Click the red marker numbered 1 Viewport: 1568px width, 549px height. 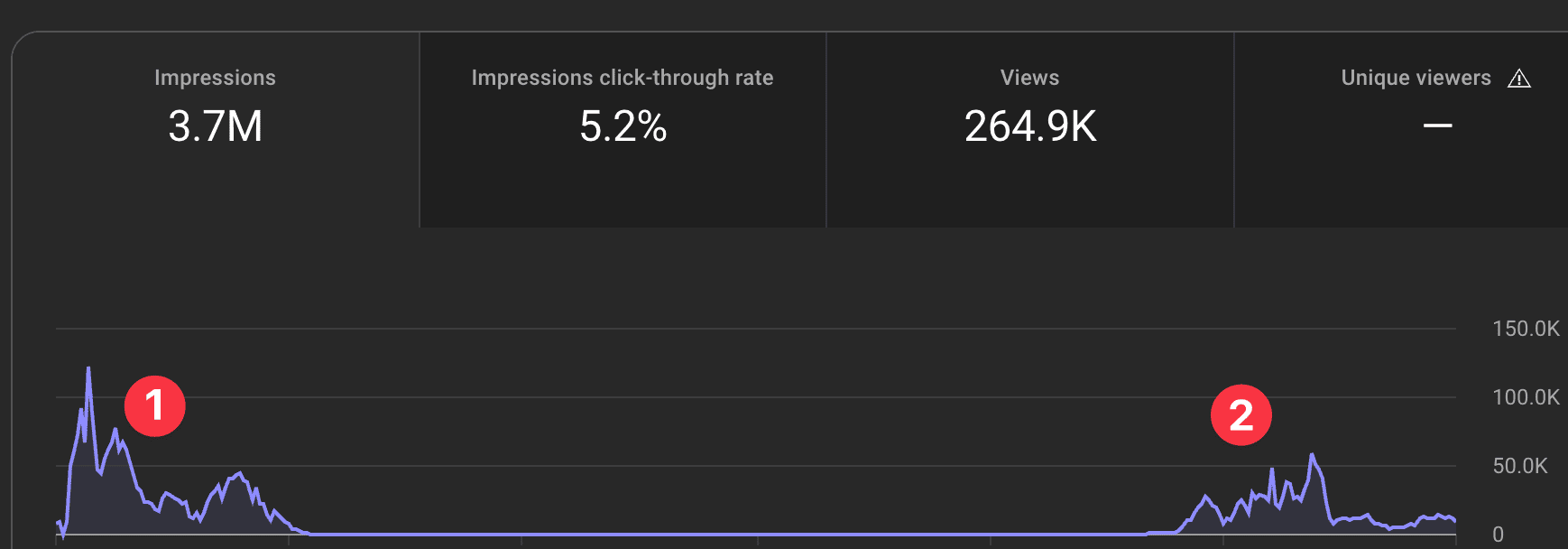155,406
